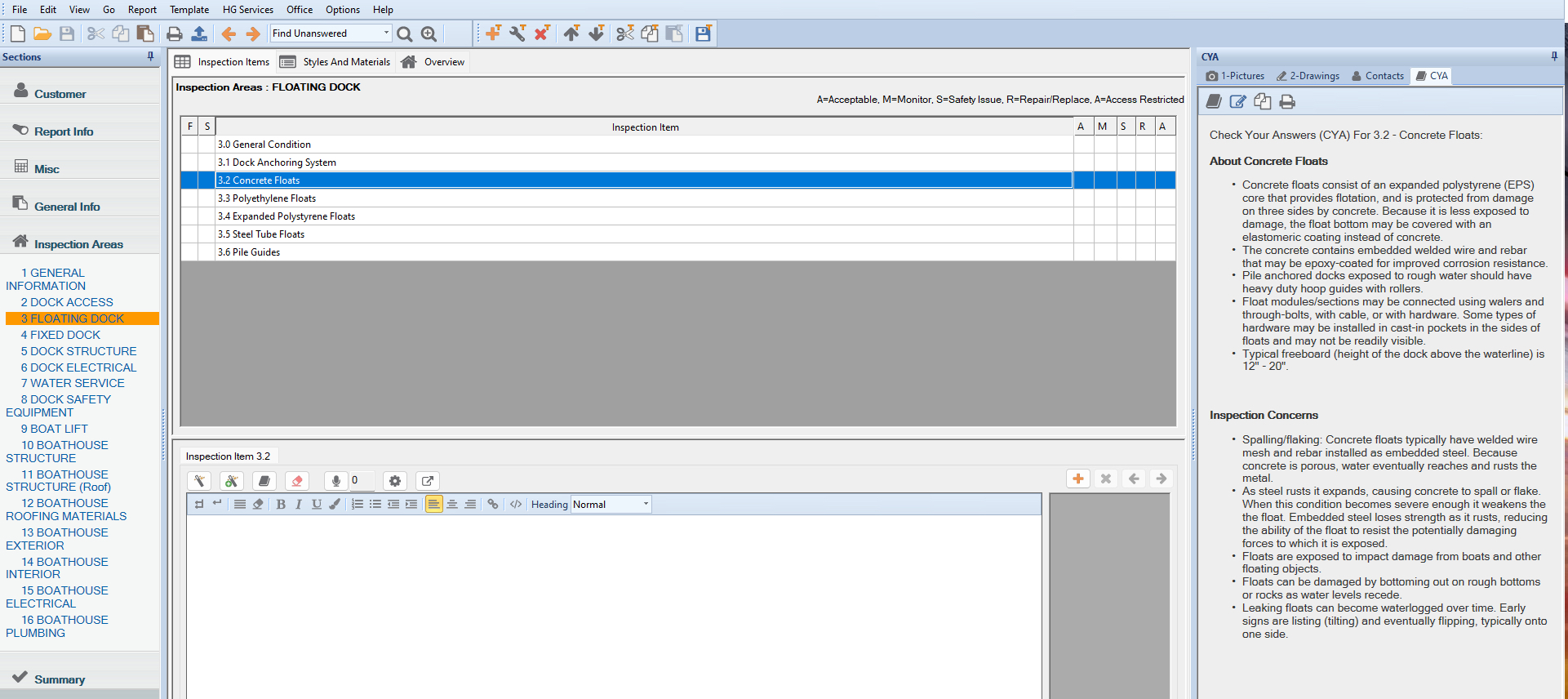Click inside the comment text editor
This screenshot has width=1568, height=699.
[x=614, y=607]
